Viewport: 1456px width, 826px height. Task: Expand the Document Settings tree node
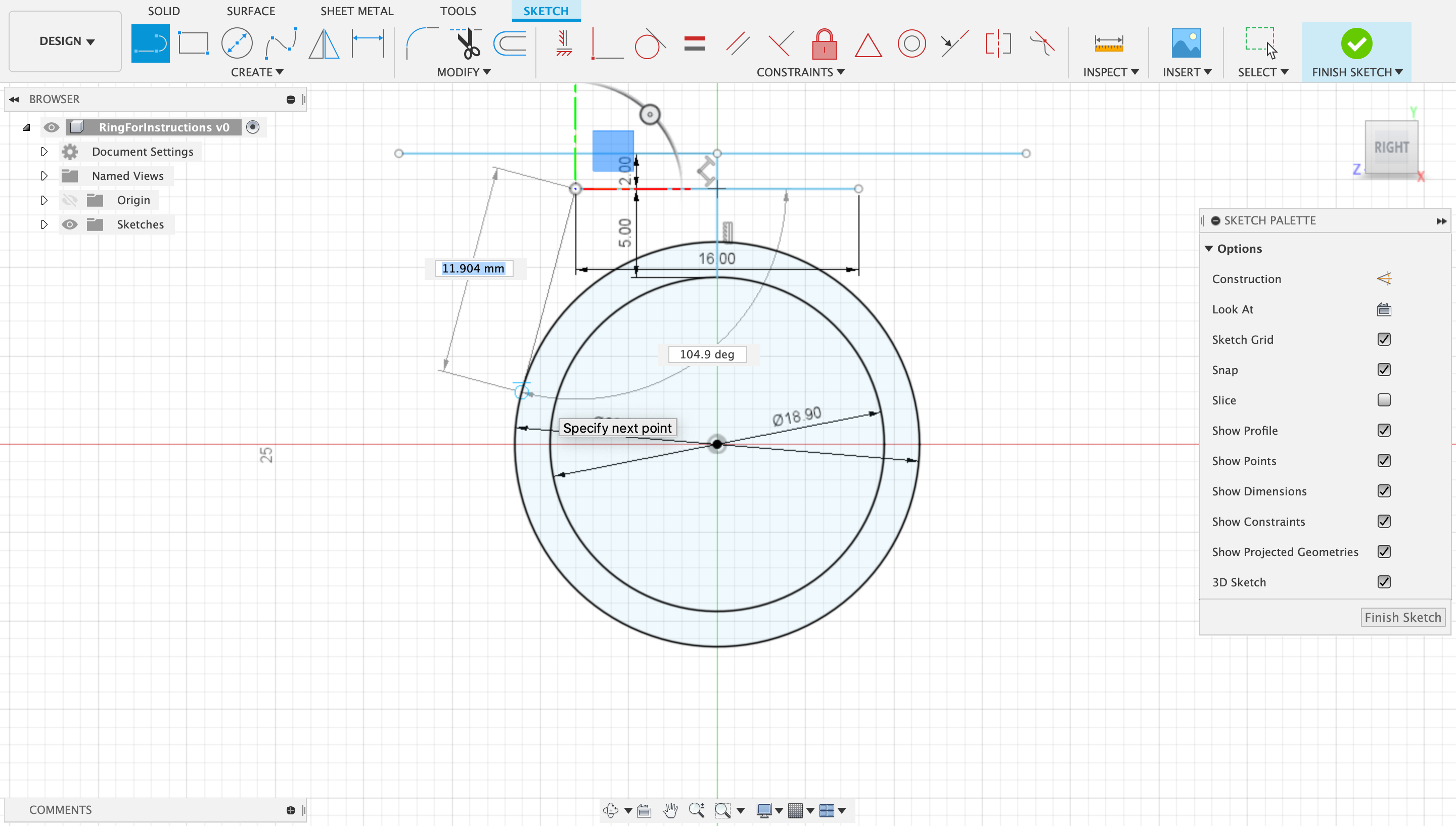coord(44,152)
